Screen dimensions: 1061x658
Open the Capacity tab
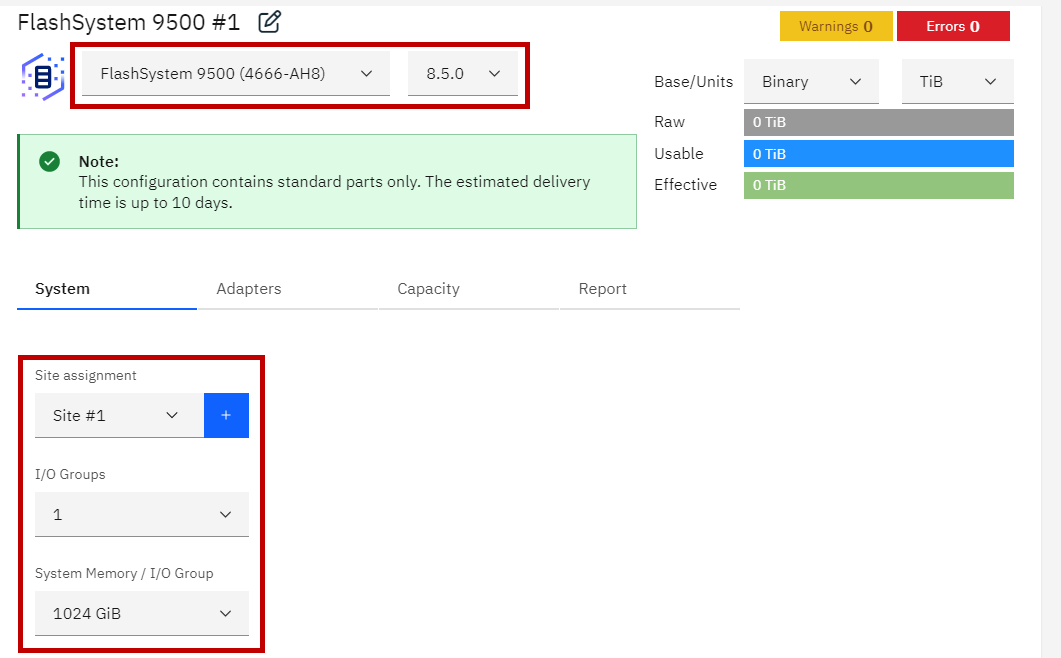click(469, 289)
